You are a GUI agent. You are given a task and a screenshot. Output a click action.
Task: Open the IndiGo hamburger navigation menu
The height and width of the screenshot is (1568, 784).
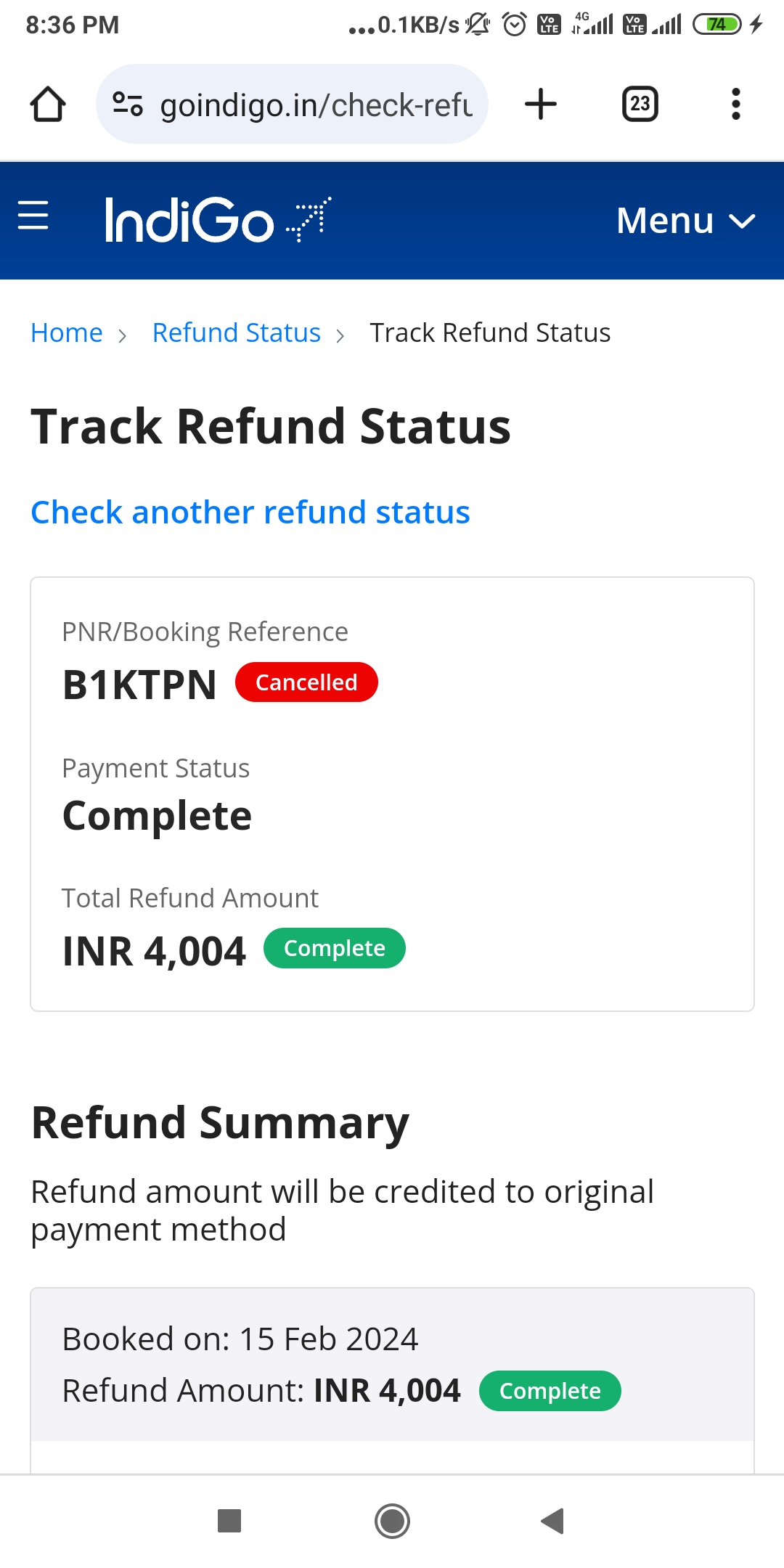coord(33,215)
